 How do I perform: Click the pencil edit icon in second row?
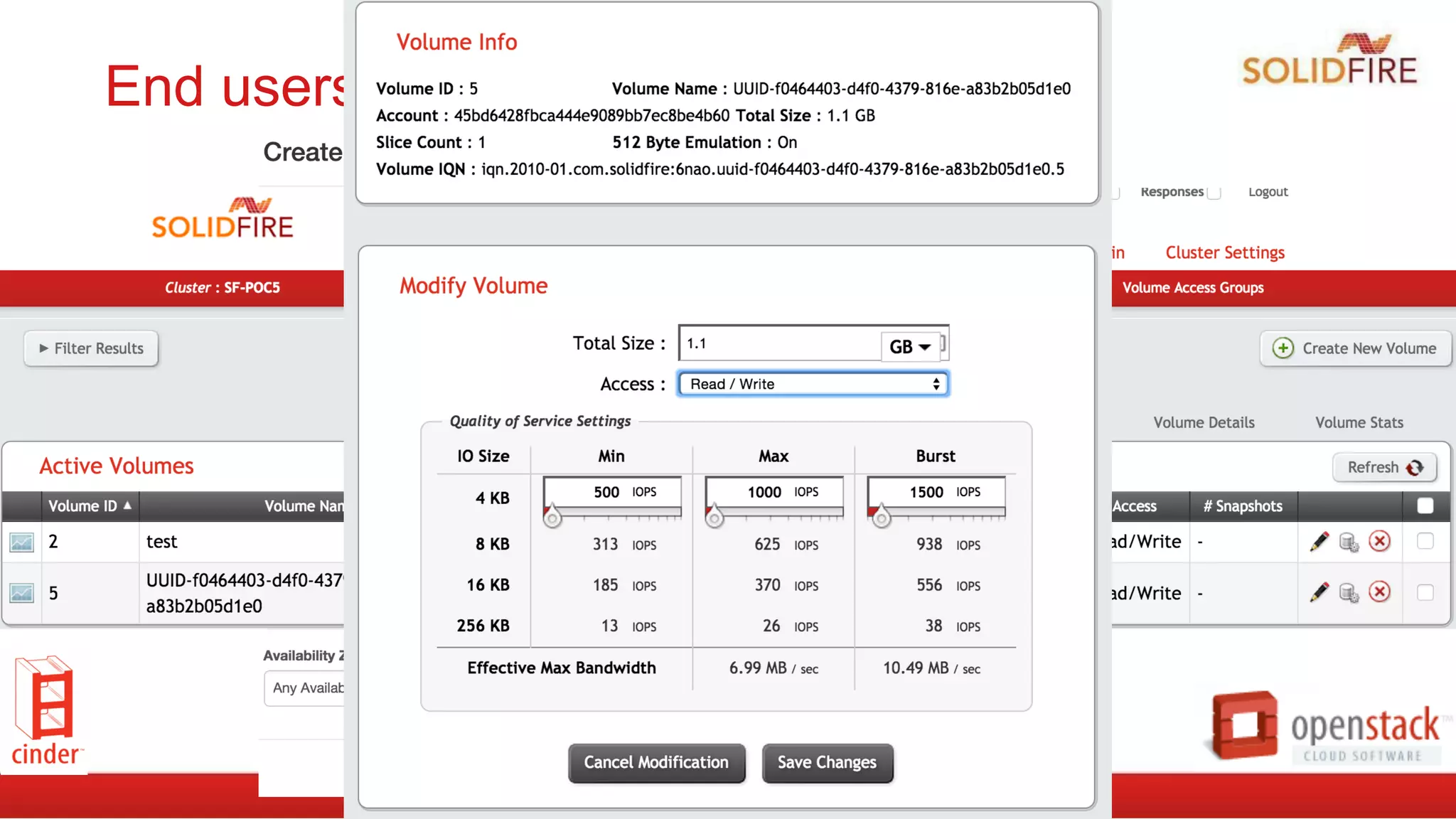click(1319, 592)
